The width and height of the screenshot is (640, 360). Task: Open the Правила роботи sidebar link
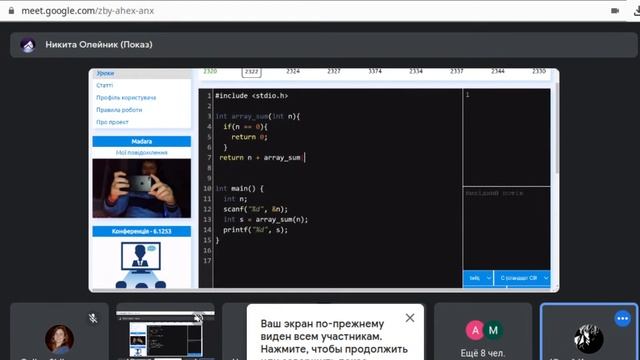pyautogui.click(x=119, y=110)
